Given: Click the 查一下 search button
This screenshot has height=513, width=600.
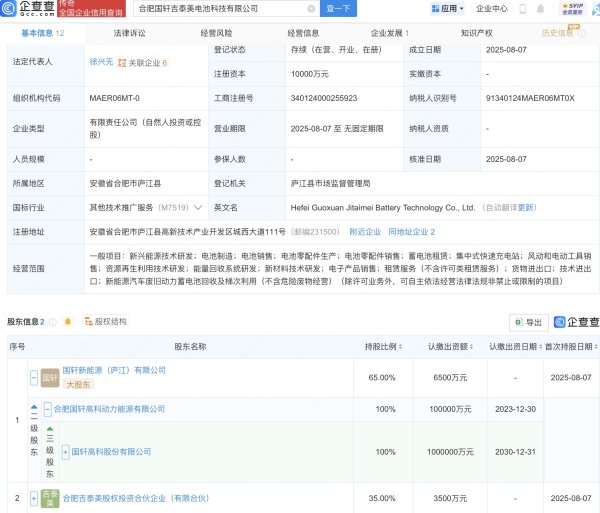Looking at the screenshot, I should pos(338,8).
